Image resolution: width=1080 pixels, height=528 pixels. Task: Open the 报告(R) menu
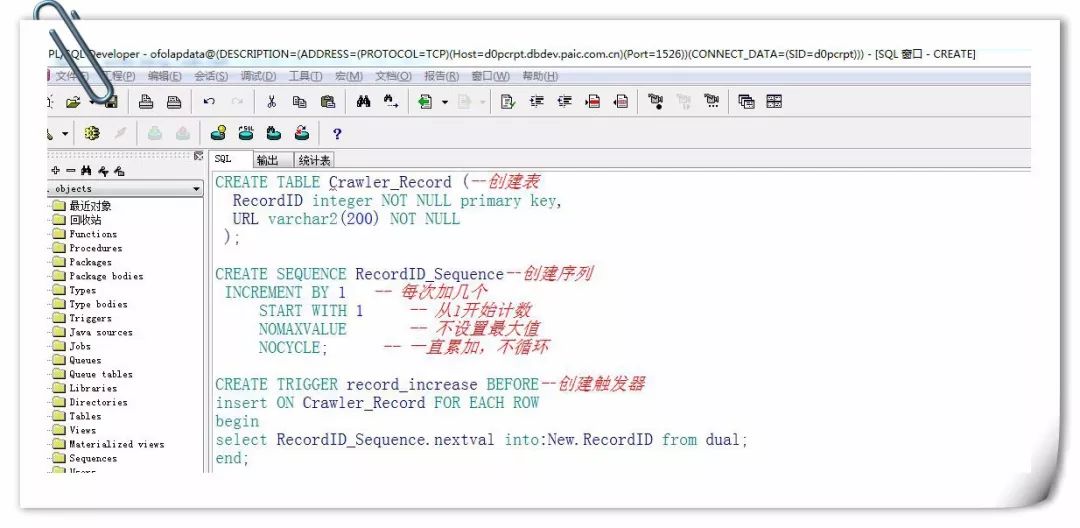click(442, 76)
